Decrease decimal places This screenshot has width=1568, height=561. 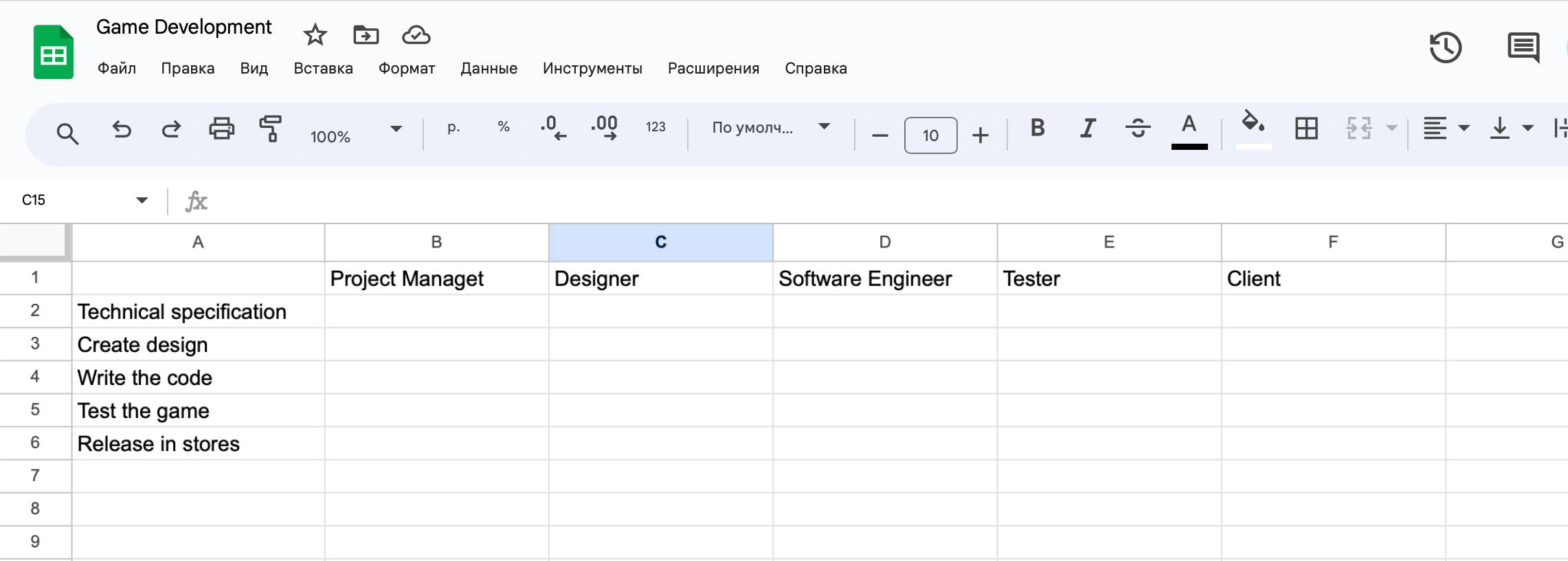(553, 128)
